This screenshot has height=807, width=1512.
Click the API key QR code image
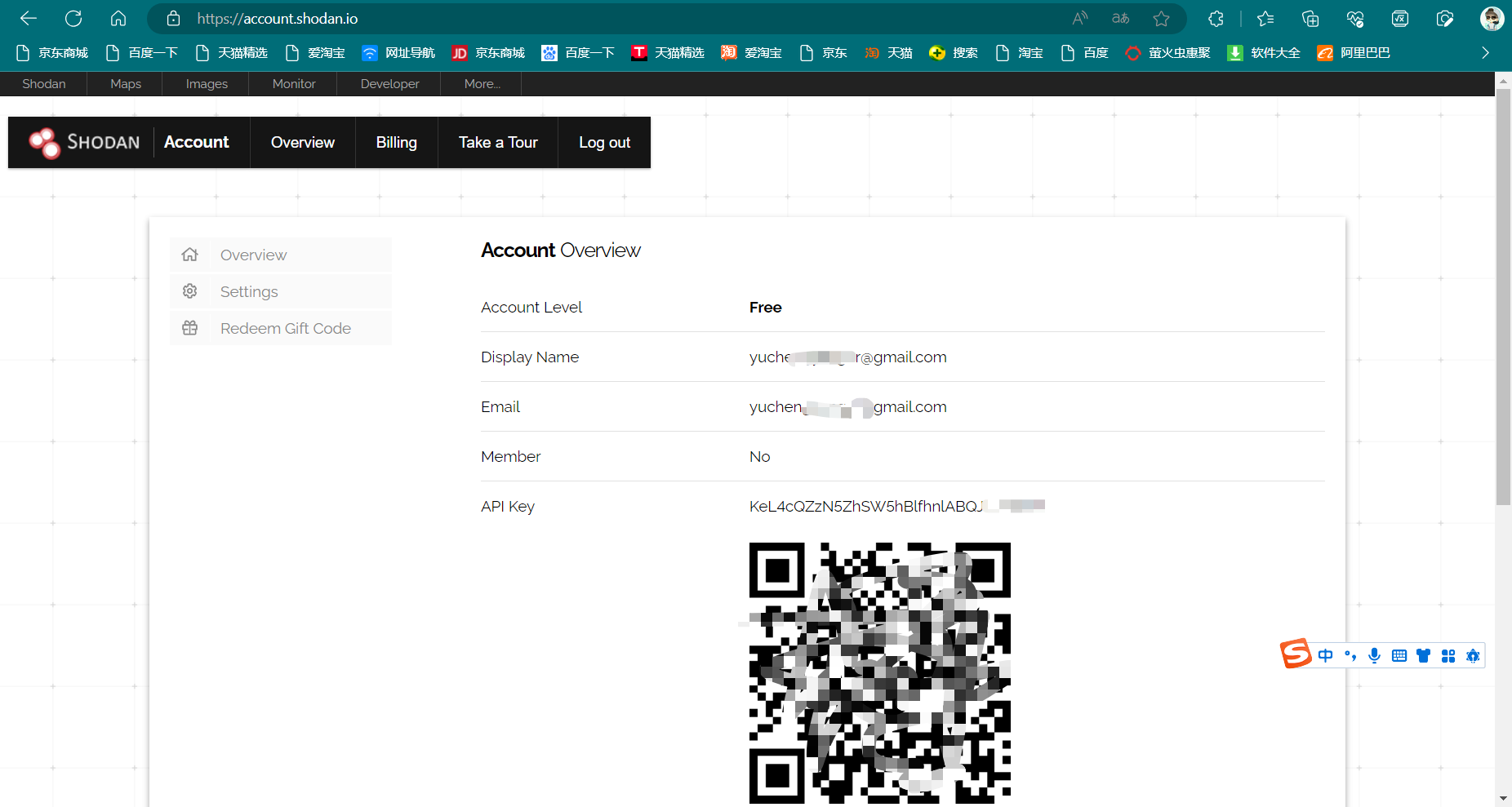[880, 673]
